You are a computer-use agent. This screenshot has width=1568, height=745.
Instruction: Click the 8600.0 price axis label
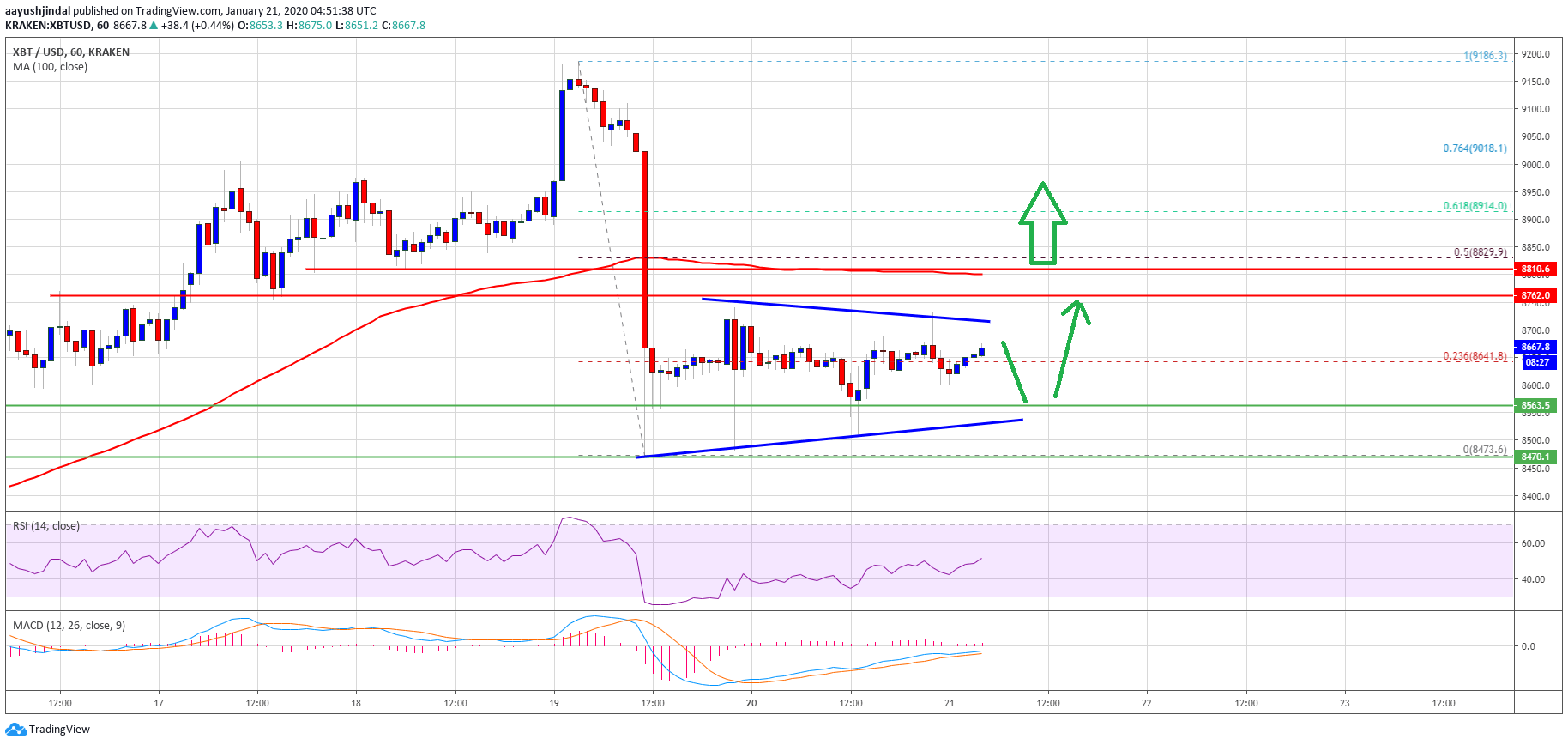(x=1535, y=385)
